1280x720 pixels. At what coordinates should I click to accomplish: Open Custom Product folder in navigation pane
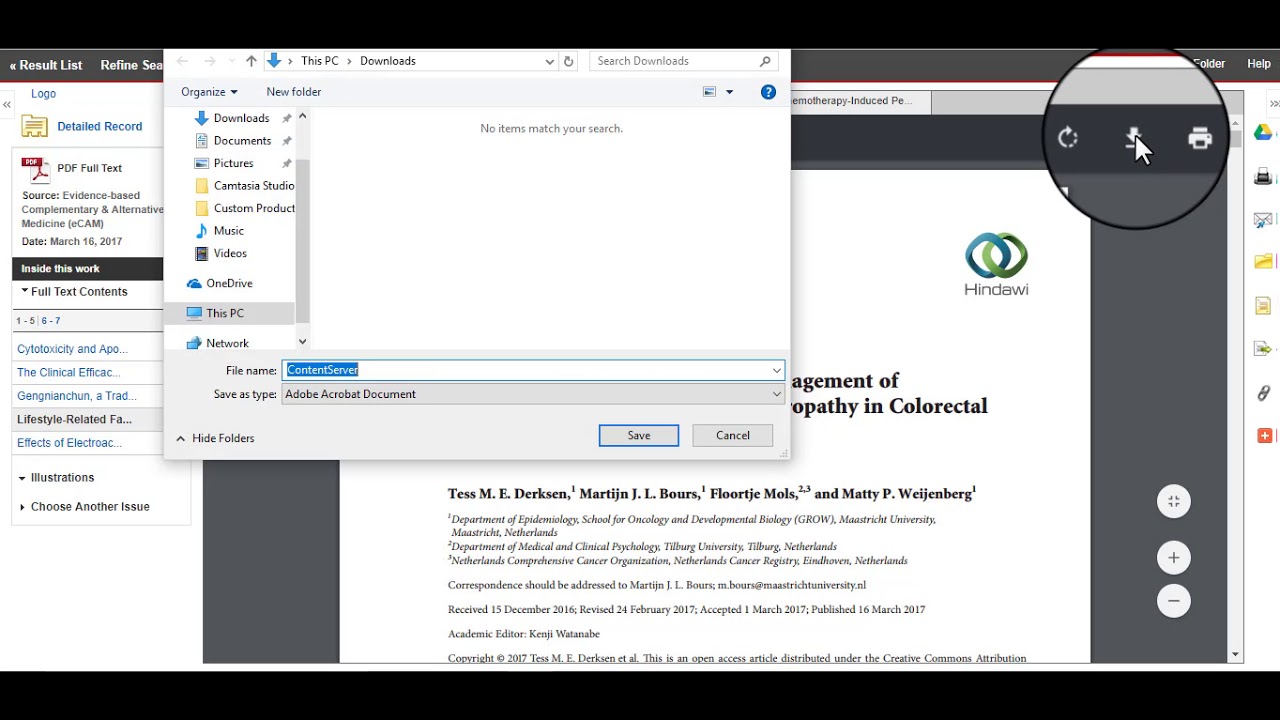coord(254,208)
